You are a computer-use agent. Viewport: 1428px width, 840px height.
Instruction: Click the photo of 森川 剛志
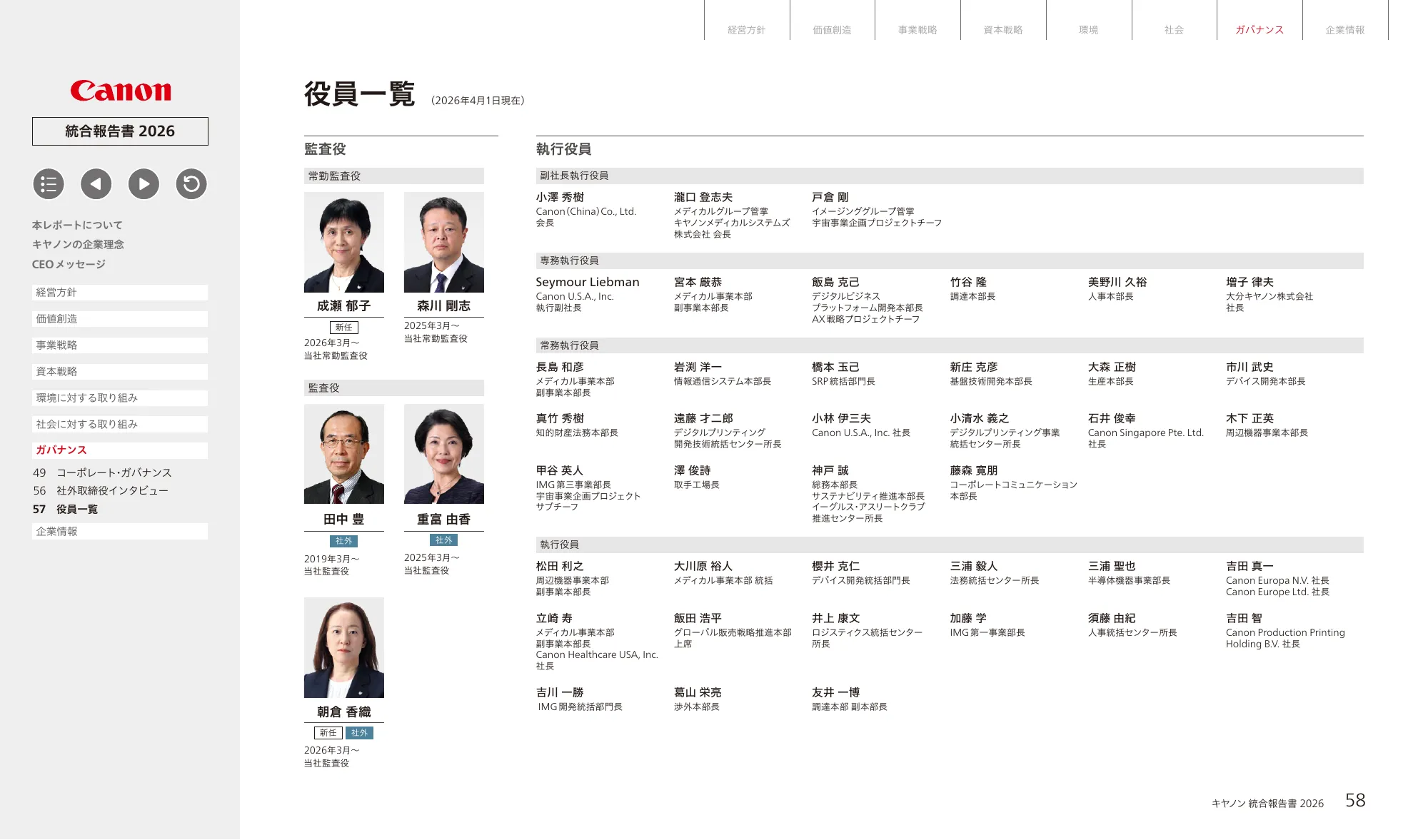click(x=444, y=242)
